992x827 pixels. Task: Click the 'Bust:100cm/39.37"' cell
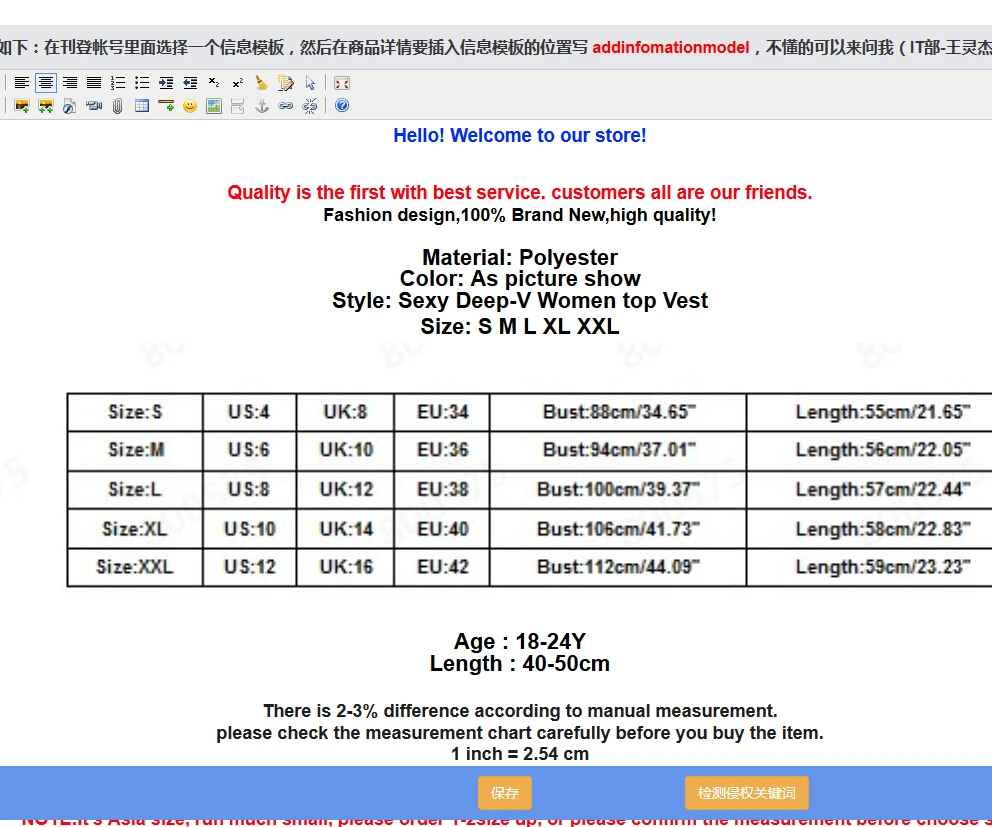point(618,490)
